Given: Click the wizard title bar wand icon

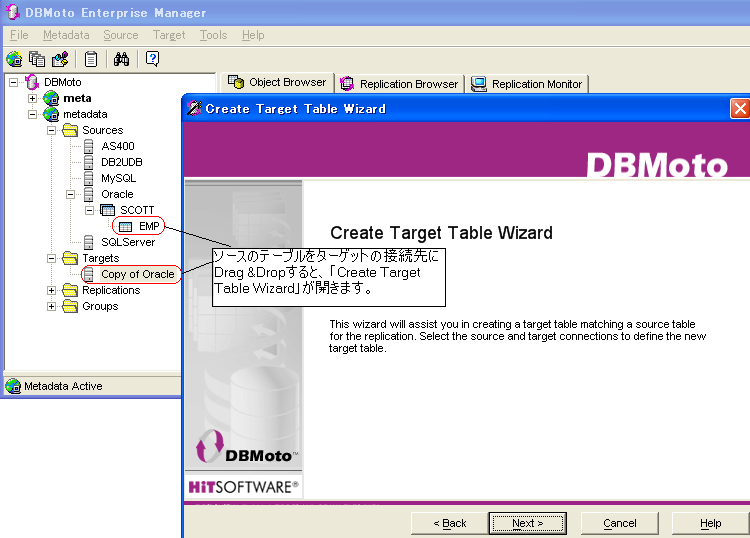Looking at the screenshot, I should pyautogui.click(x=194, y=109).
